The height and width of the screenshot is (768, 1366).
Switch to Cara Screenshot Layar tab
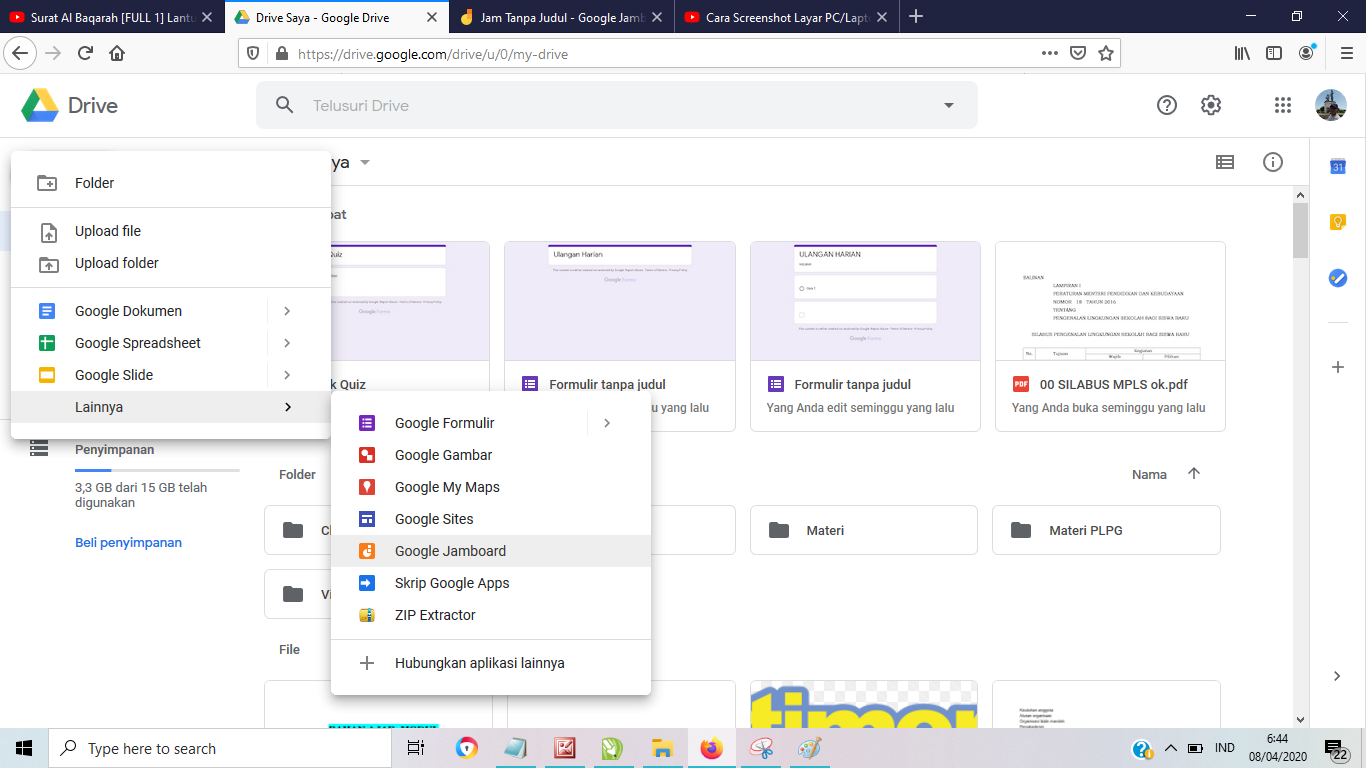tap(787, 17)
